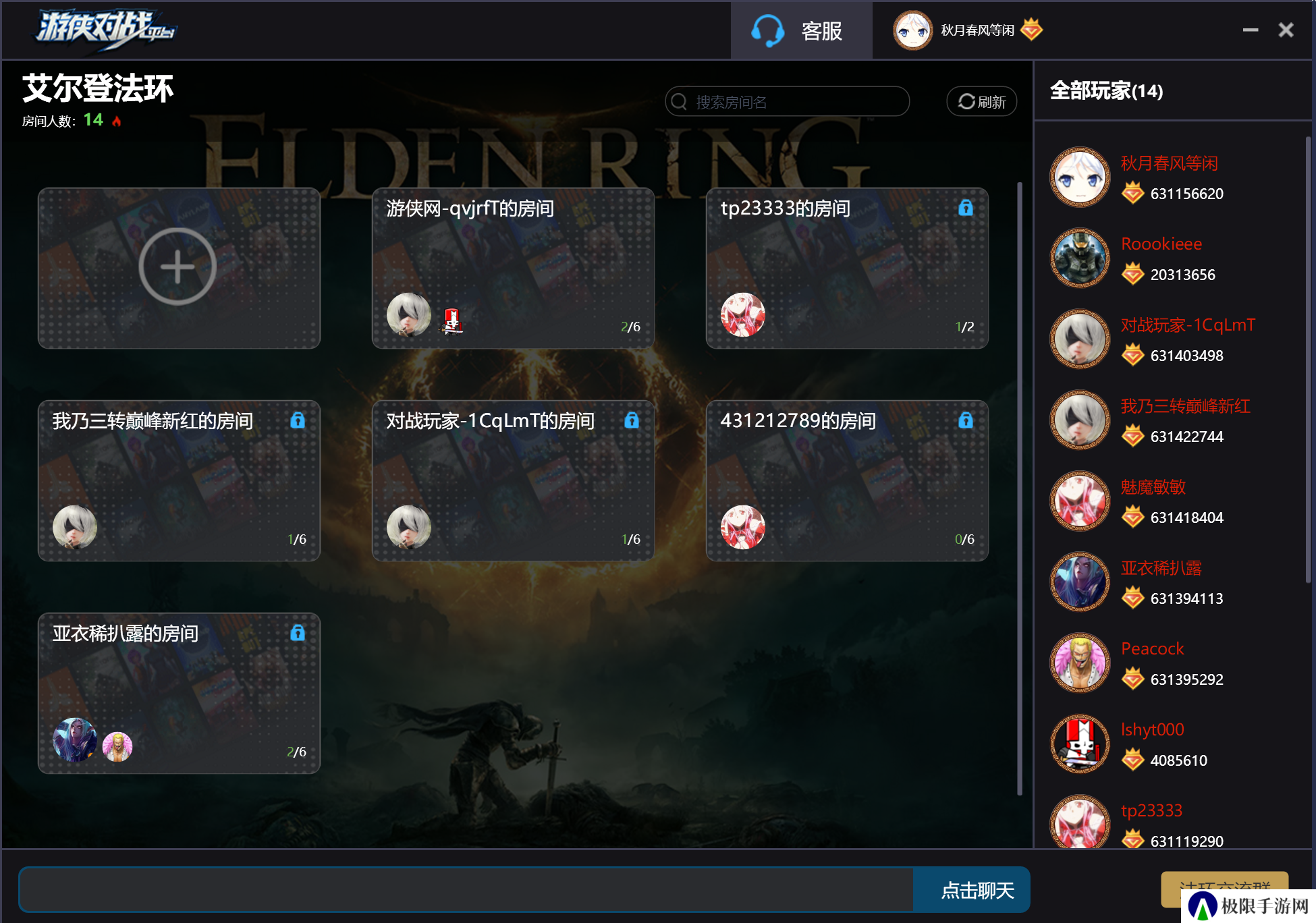Focus the room name search field
Screen dimensions: 1316x923
788,101
